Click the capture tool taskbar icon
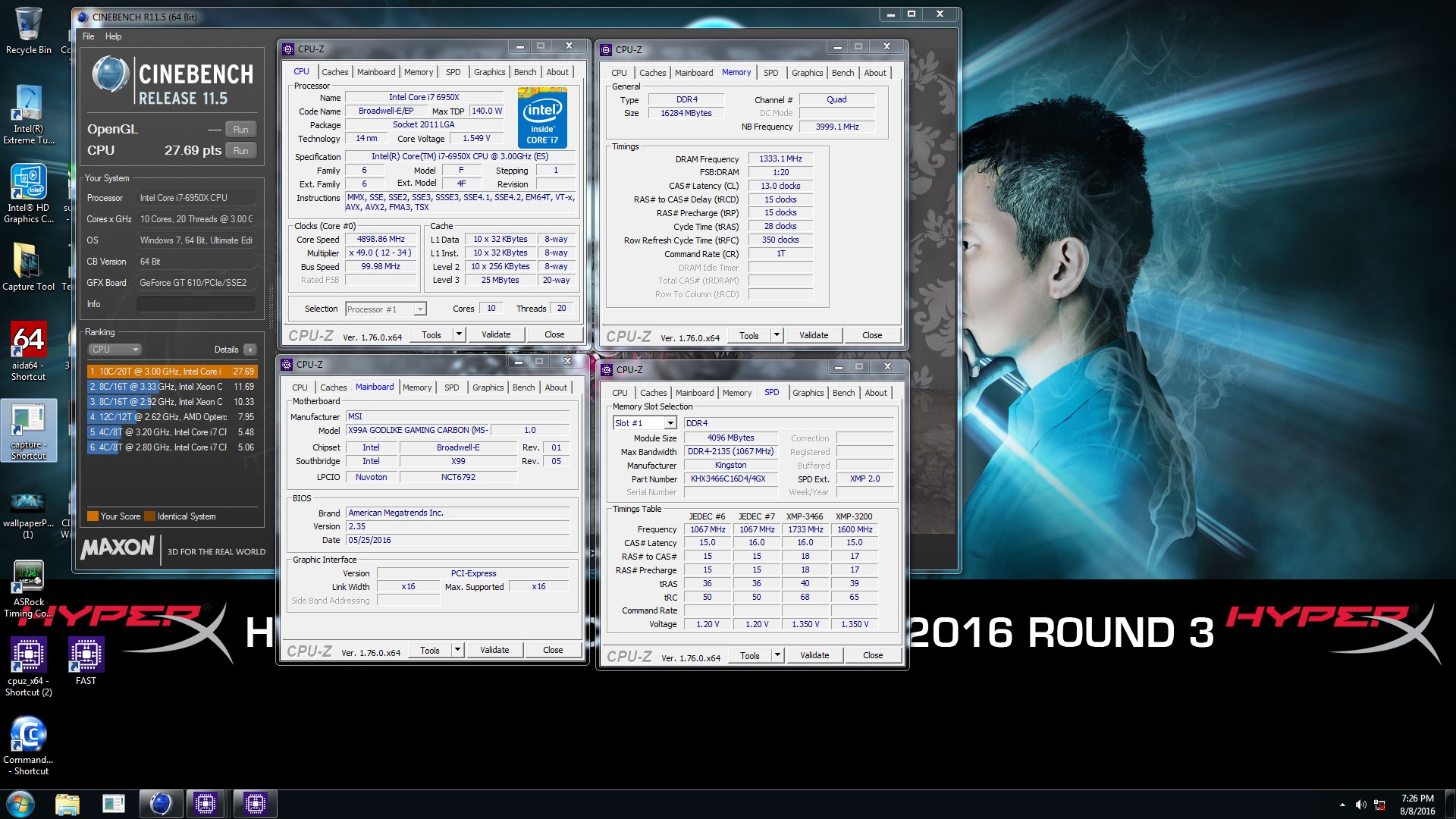 [x=113, y=804]
